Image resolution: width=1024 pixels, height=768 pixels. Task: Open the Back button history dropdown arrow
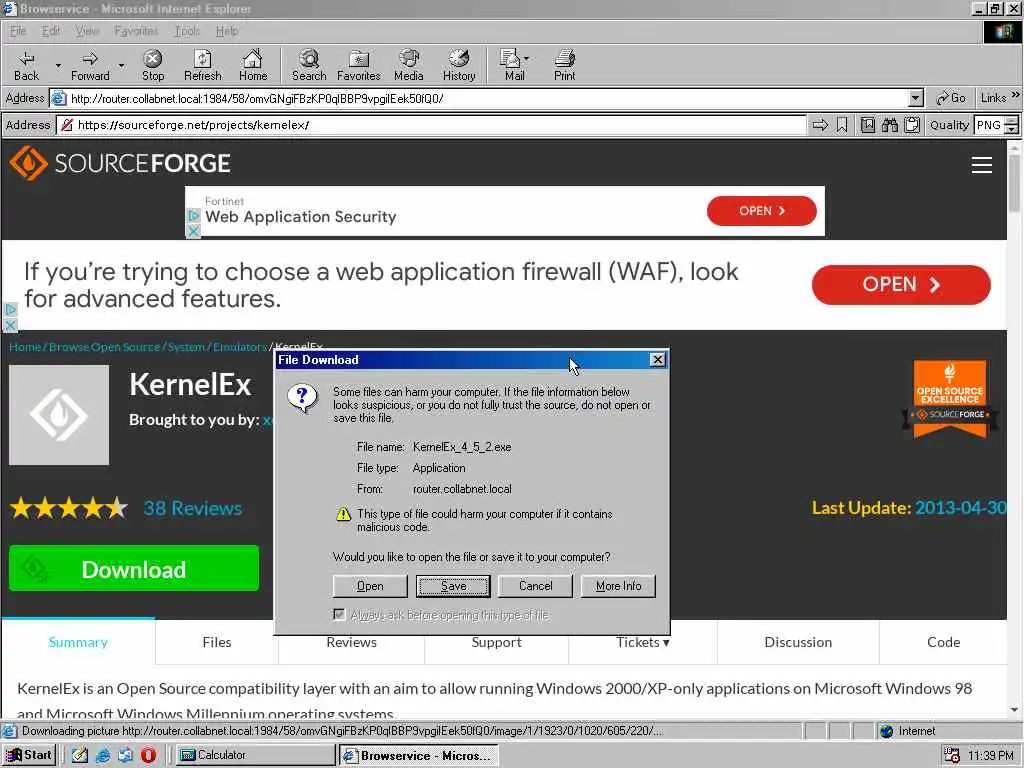point(58,65)
